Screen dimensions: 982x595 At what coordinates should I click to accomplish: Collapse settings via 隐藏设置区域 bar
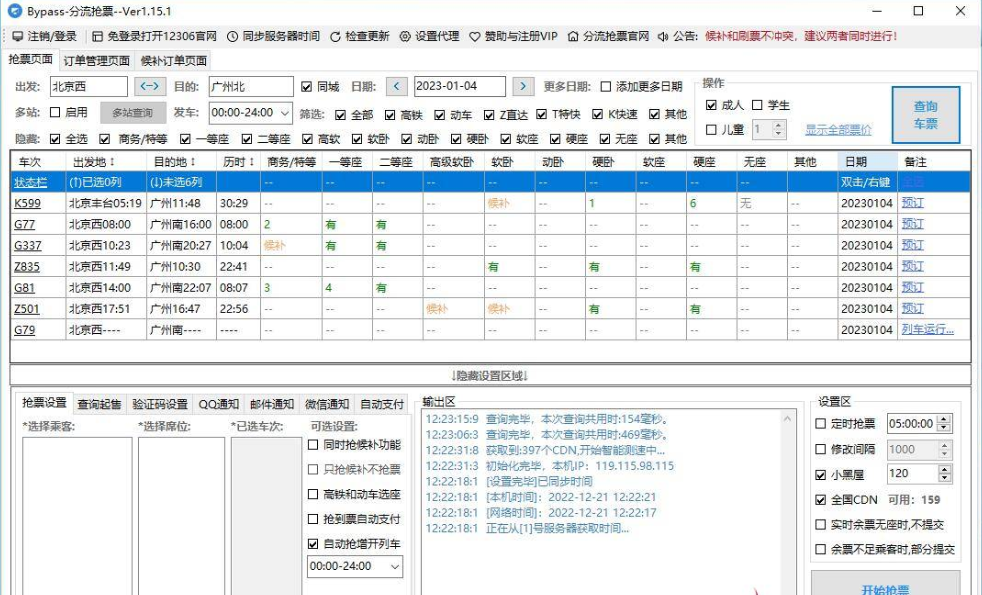490,375
